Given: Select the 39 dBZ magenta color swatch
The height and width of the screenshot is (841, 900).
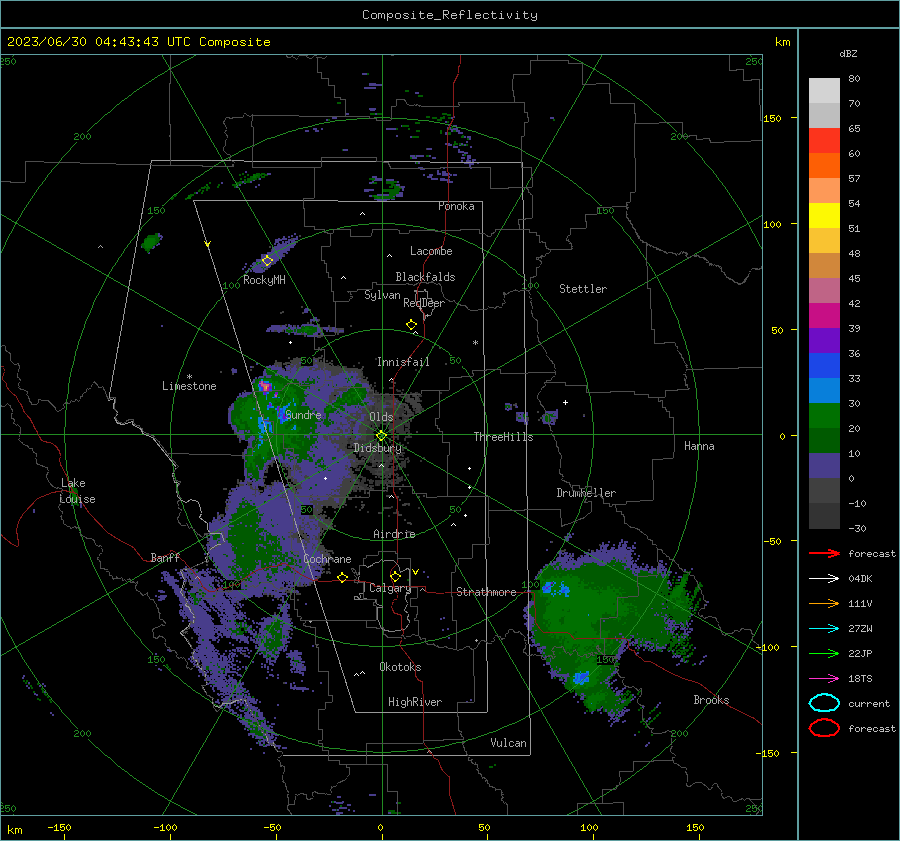Looking at the screenshot, I should click(824, 315).
